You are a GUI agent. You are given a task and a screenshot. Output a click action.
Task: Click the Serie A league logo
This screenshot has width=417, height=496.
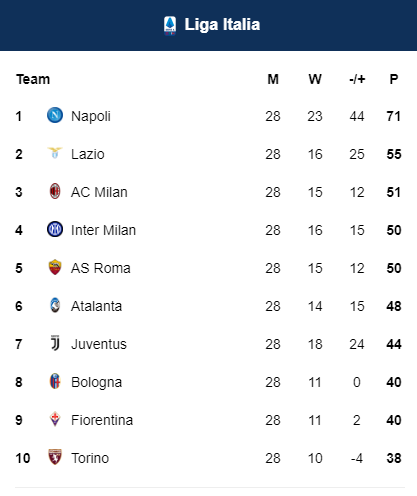[x=170, y=25]
